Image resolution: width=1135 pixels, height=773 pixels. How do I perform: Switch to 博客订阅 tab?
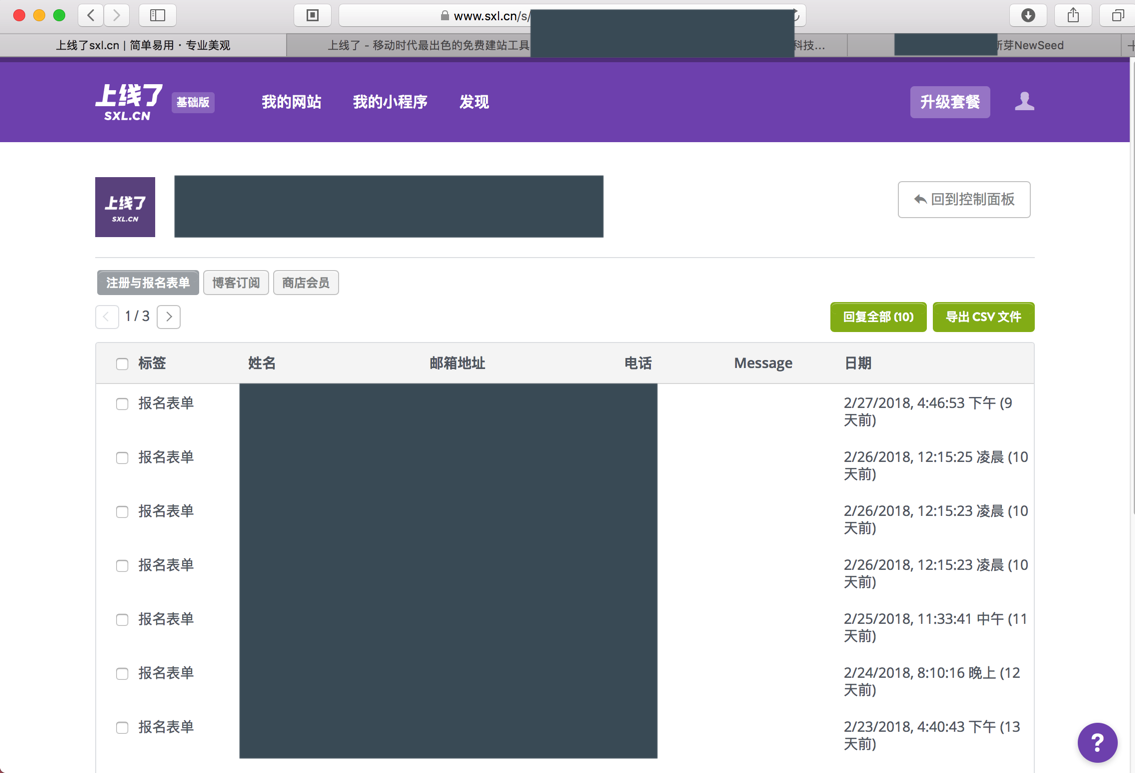click(x=236, y=282)
